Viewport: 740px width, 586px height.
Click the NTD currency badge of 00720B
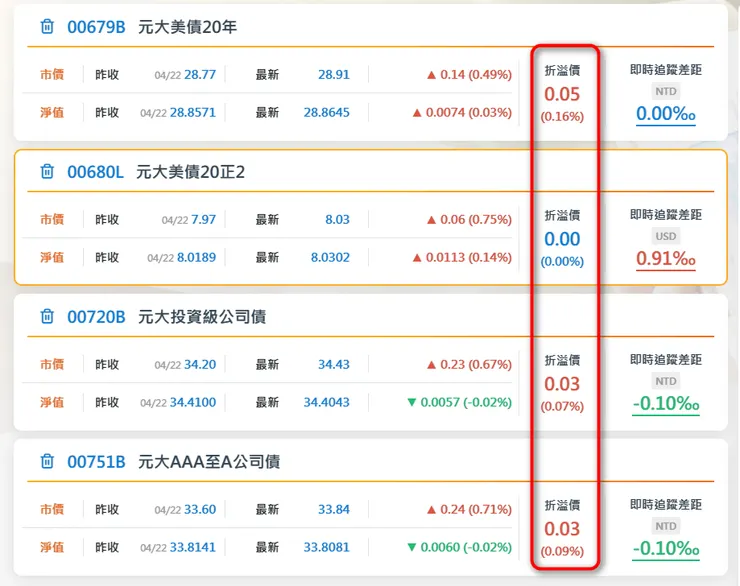665,381
